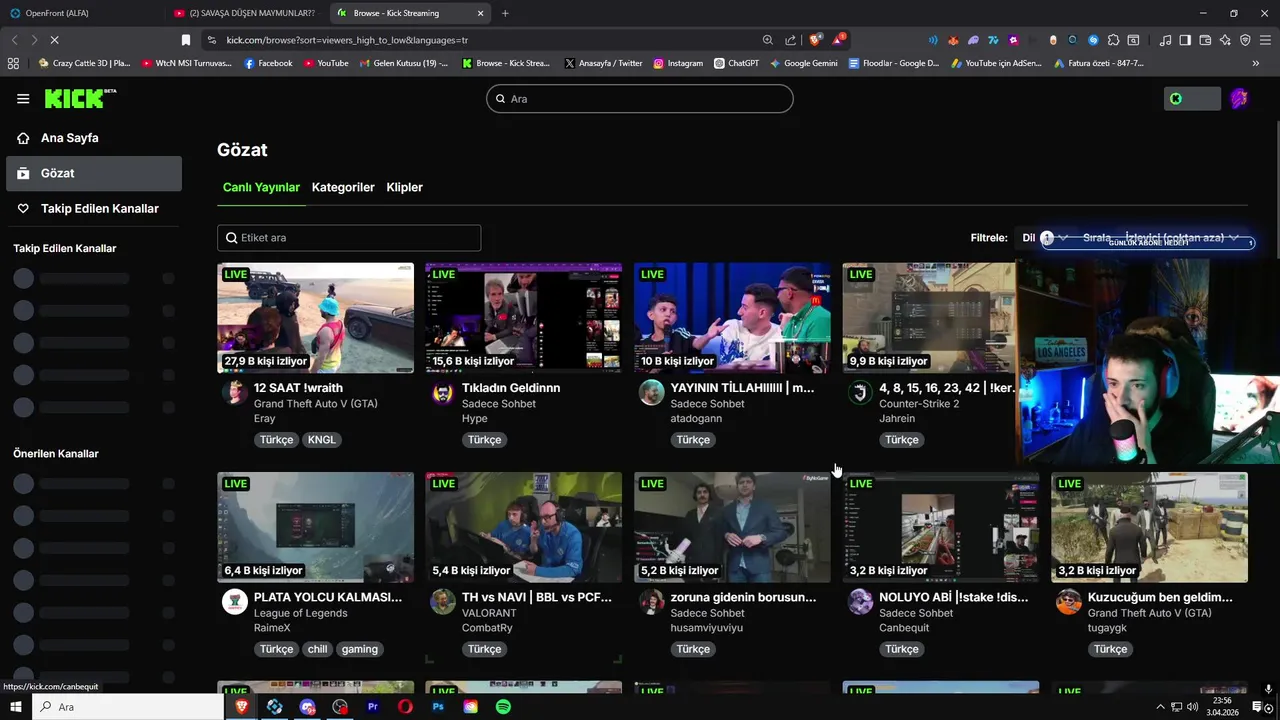The height and width of the screenshot is (720, 1280).
Task: Click Jahrein channel avatar
Action: click(x=860, y=392)
